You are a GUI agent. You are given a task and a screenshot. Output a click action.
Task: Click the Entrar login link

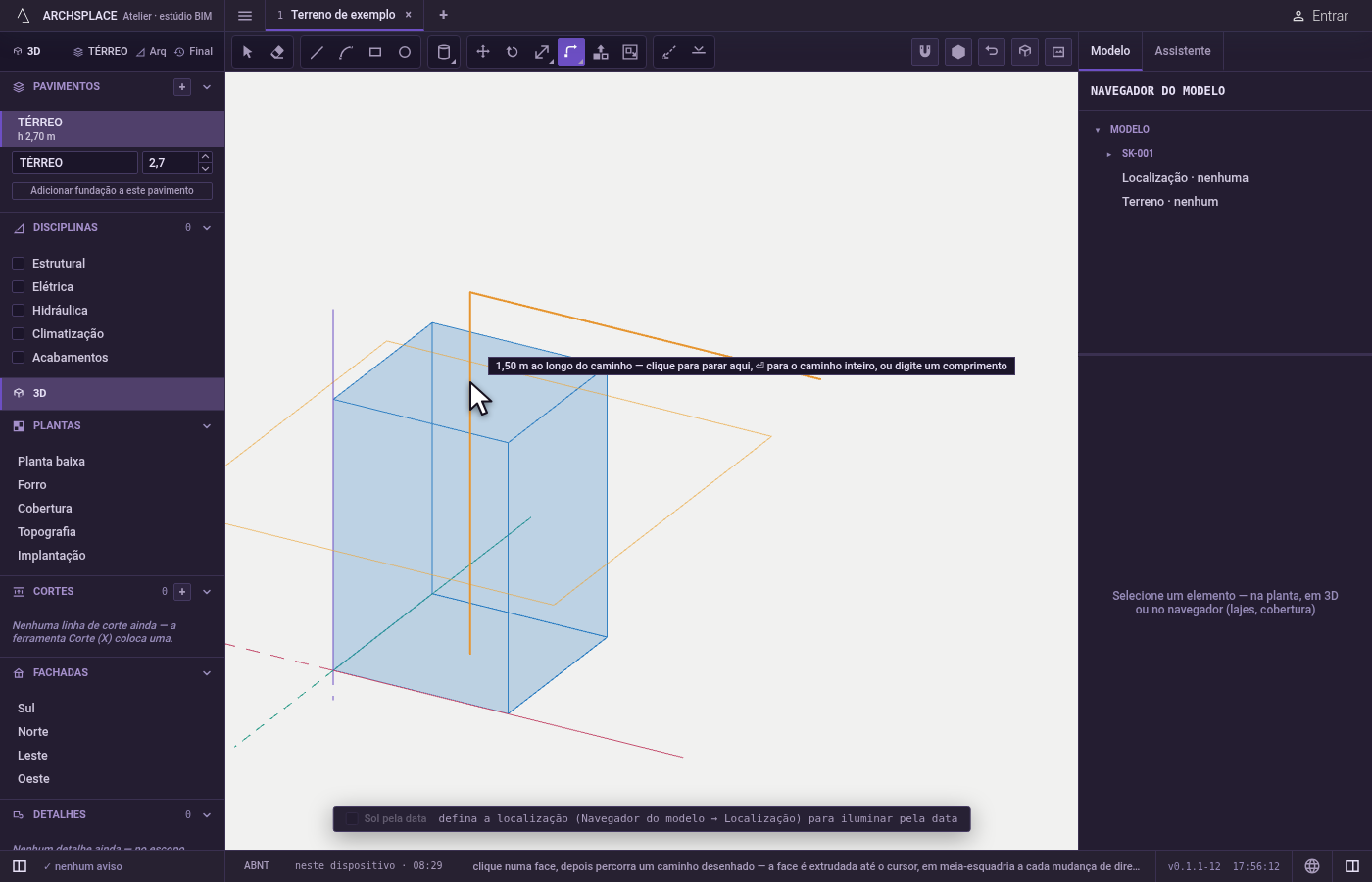[x=1320, y=16]
